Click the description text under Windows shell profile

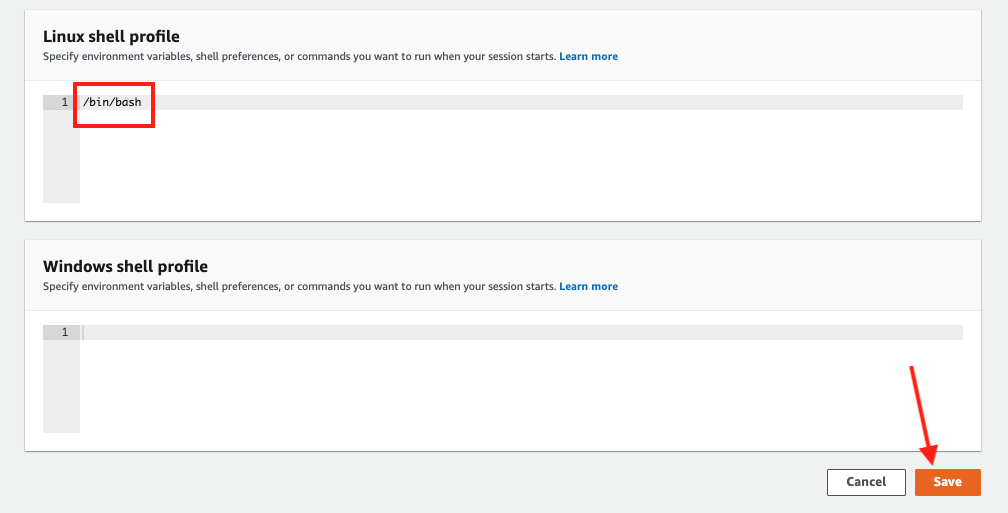298,286
